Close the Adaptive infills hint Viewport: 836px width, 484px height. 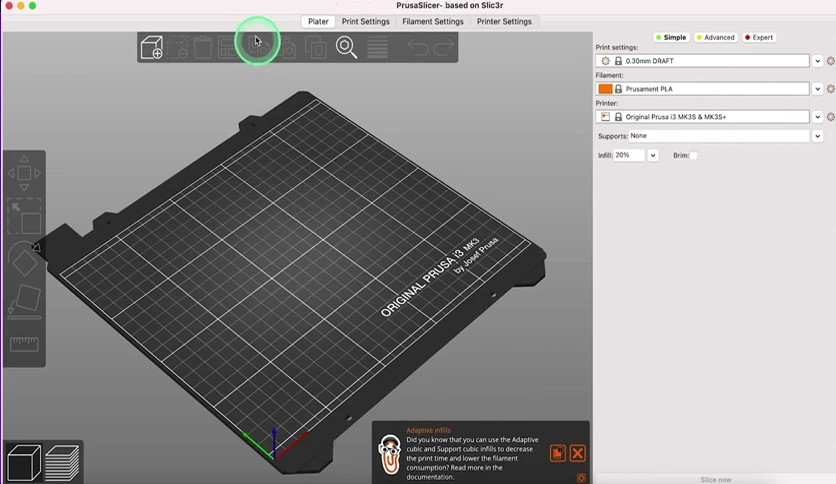point(577,454)
